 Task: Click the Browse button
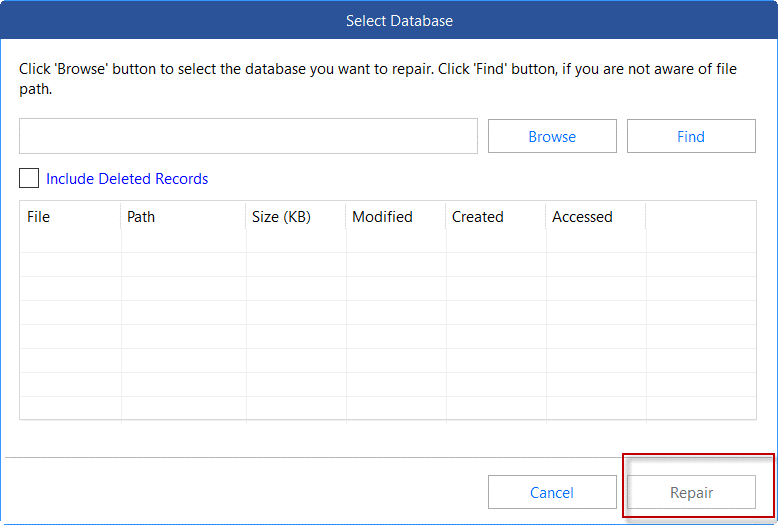pyautogui.click(x=552, y=136)
